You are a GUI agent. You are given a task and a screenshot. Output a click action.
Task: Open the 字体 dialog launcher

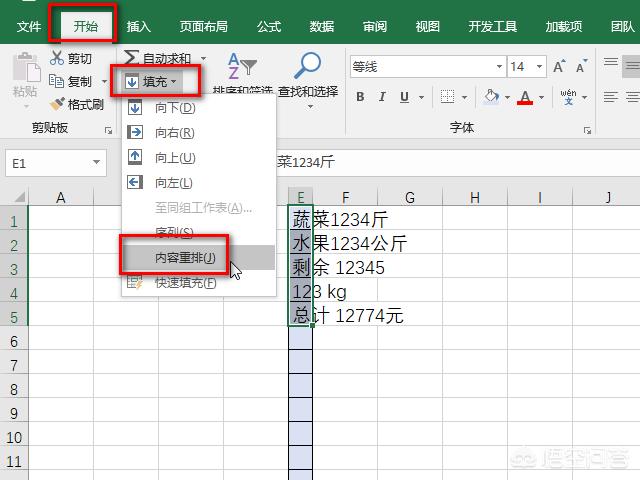587,130
